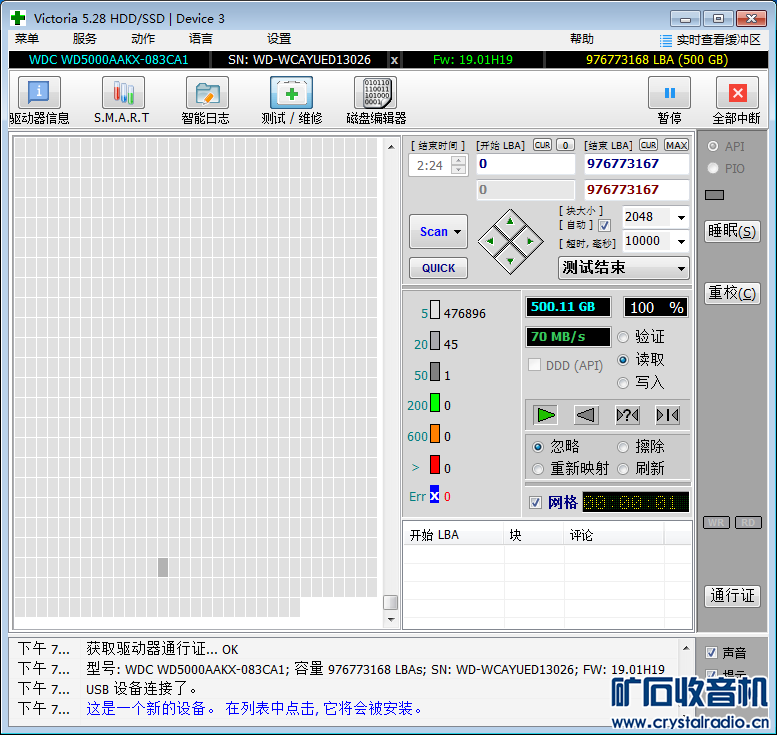Open the S.M.A.R.T toolbar icon

(x=123, y=92)
